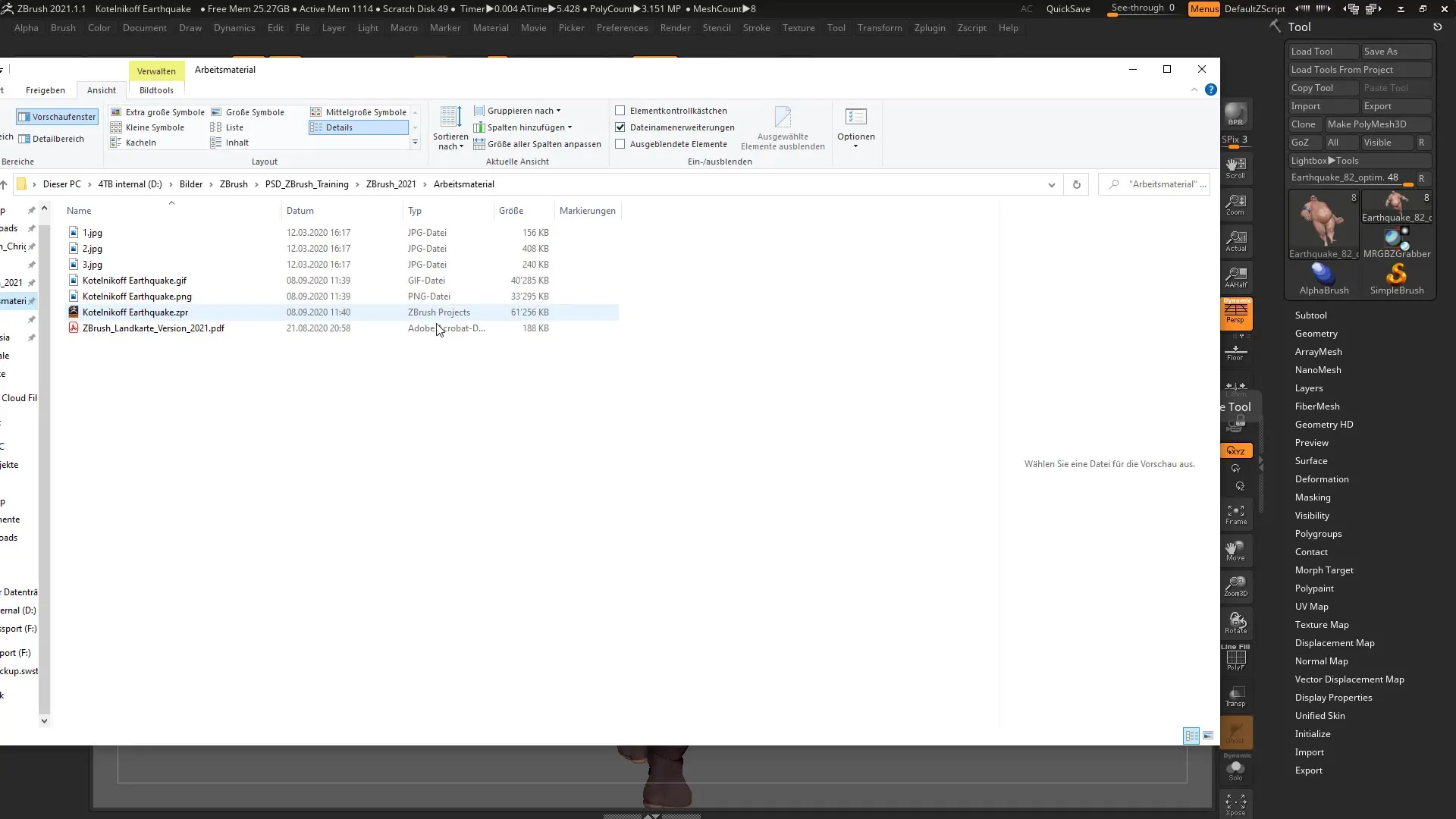1456x819 pixels.
Task: Select the SimpleBrush tool thumbnail
Action: 1396,278
